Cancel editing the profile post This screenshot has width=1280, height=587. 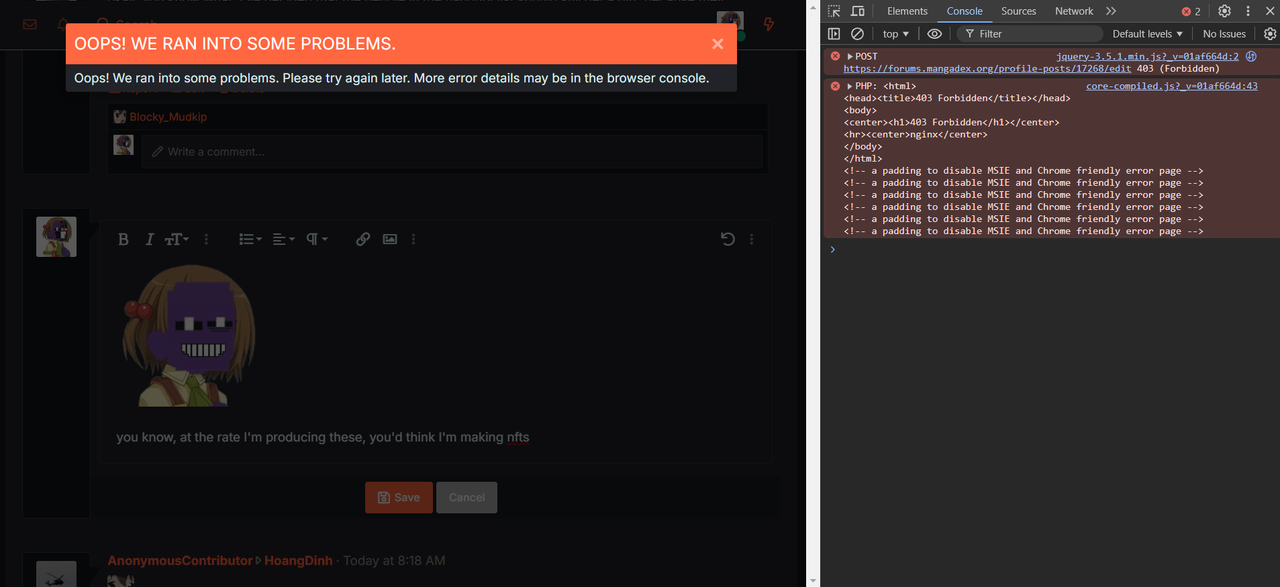point(467,497)
